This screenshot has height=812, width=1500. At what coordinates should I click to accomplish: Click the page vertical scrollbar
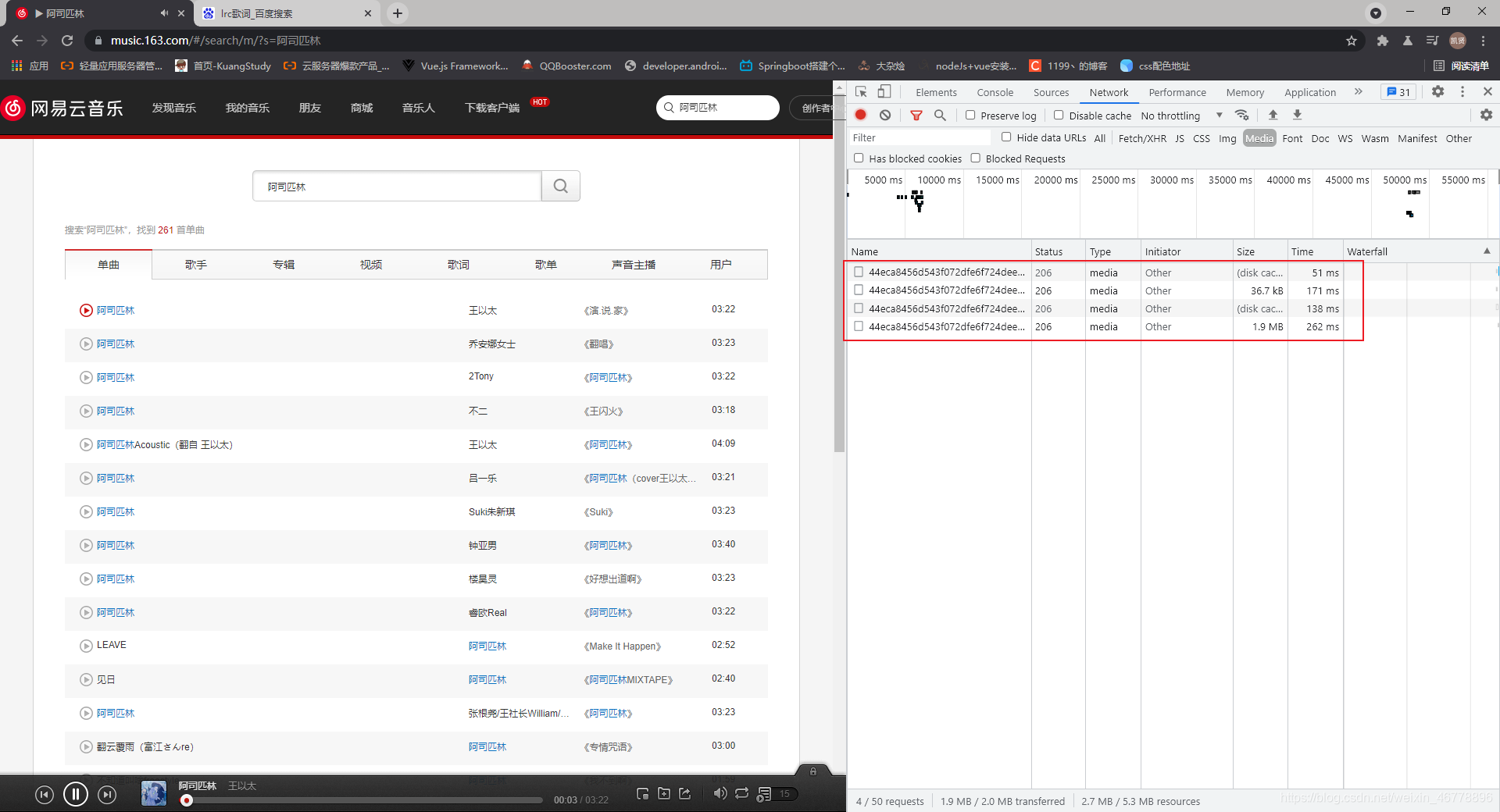(839, 273)
